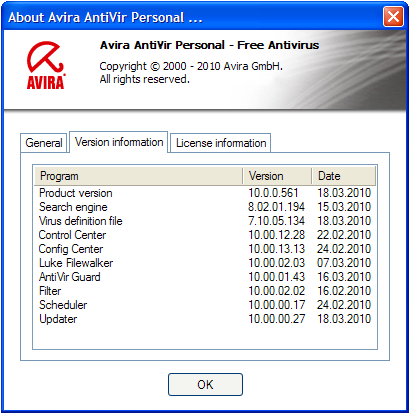Select the Search engine row
Viewport: 410px width, 414px height.
pyautogui.click(x=205, y=207)
